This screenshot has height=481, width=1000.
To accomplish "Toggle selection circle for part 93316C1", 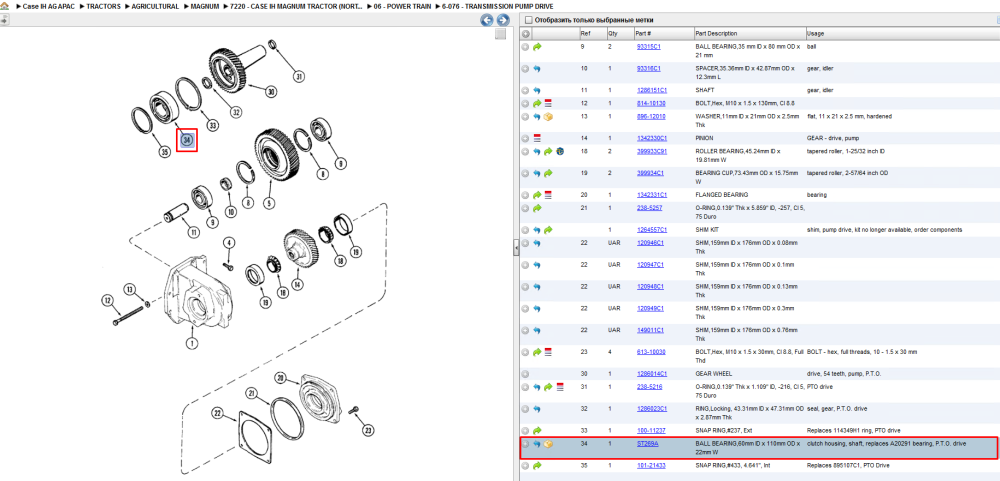I will (x=526, y=68).
